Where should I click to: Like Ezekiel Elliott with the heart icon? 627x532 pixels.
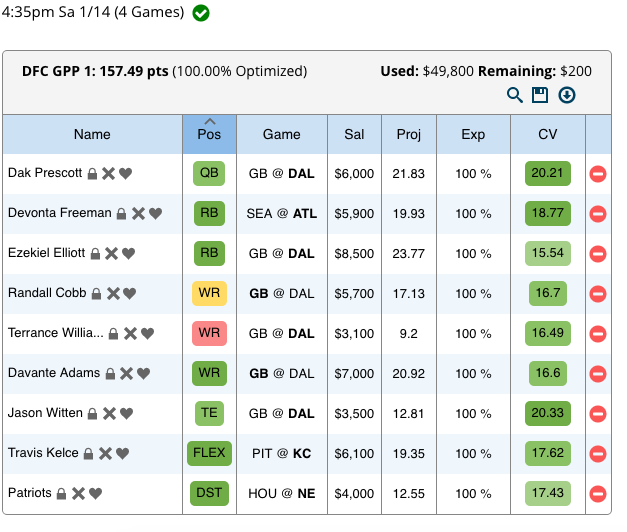(x=128, y=254)
